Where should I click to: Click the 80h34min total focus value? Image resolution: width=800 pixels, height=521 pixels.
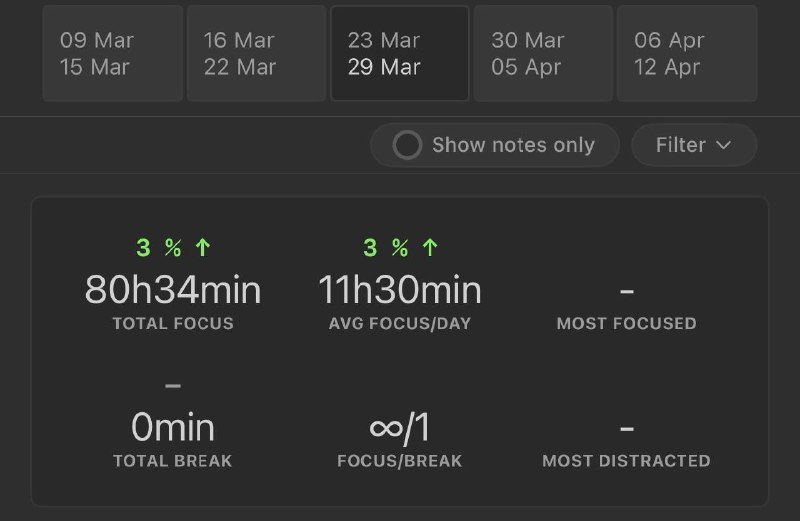pos(173,290)
